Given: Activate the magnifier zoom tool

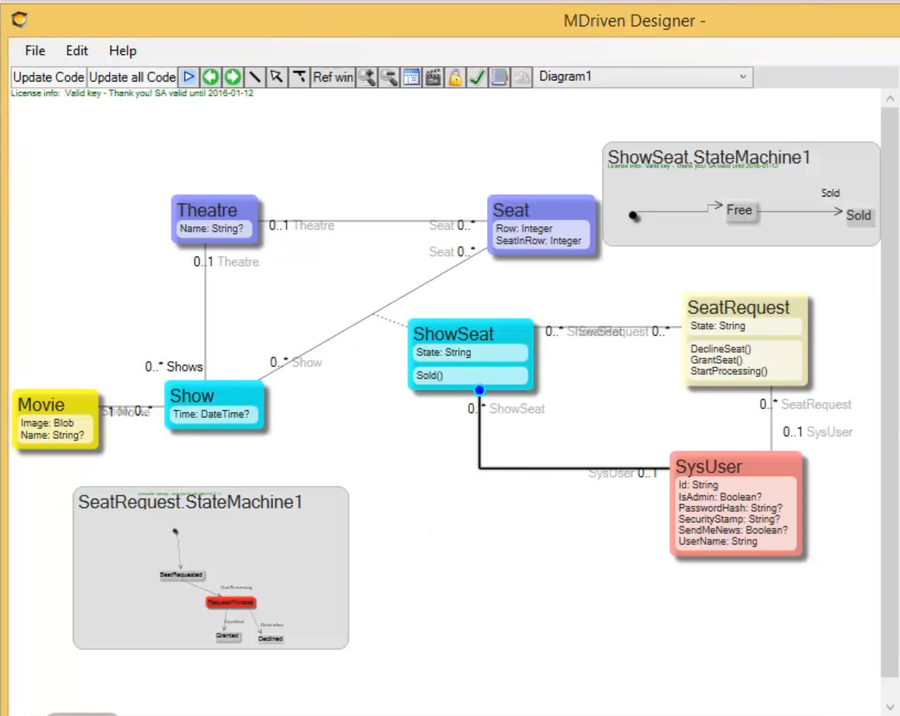Looking at the screenshot, I should (366, 76).
